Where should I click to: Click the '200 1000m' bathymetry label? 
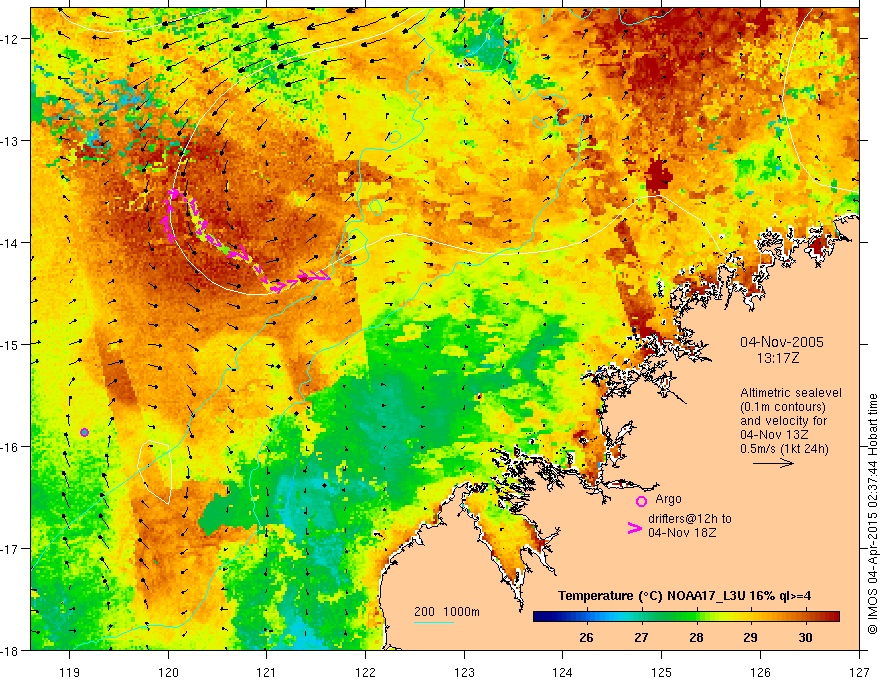click(x=447, y=612)
